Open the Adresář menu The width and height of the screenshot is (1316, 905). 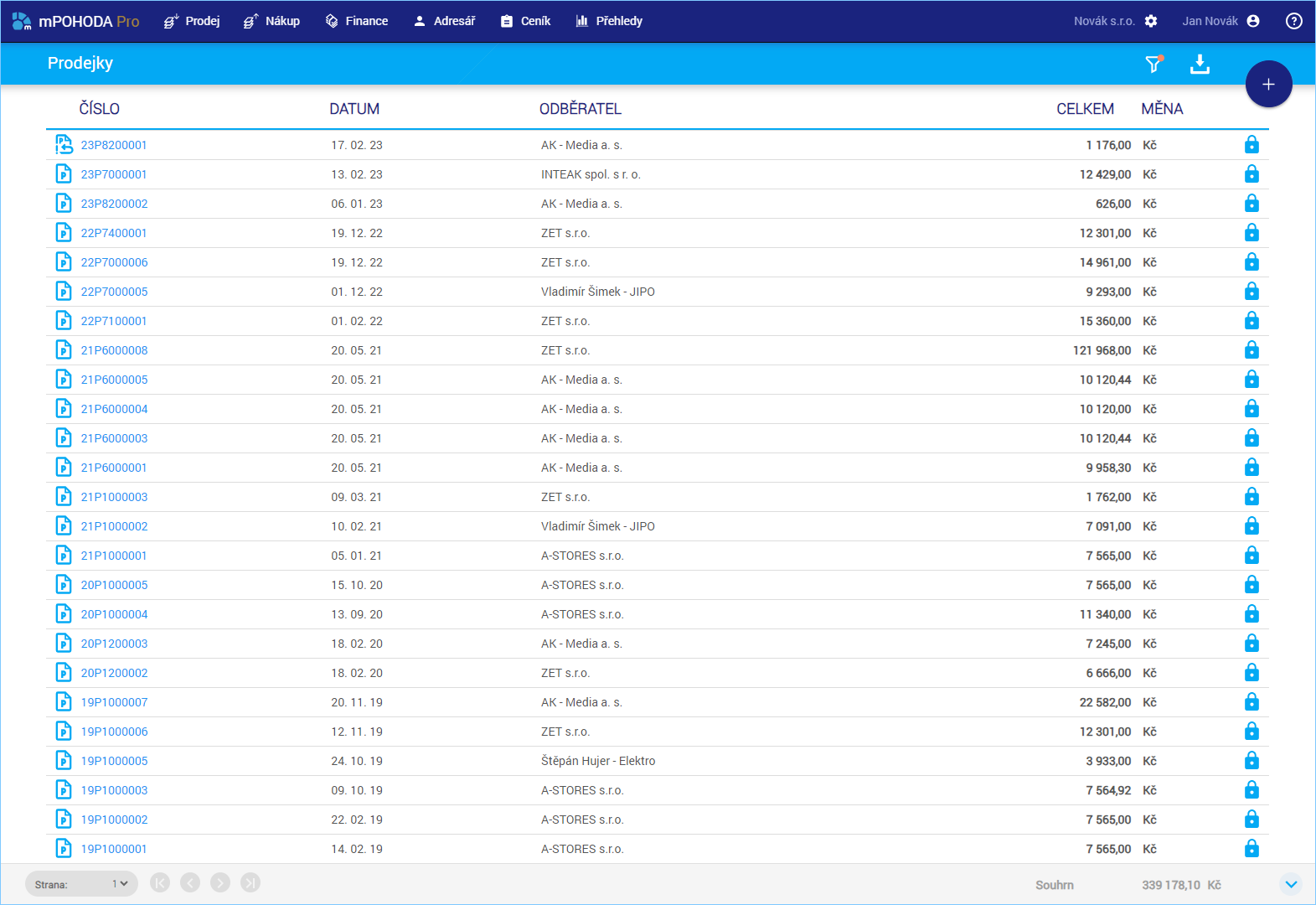coord(444,21)
